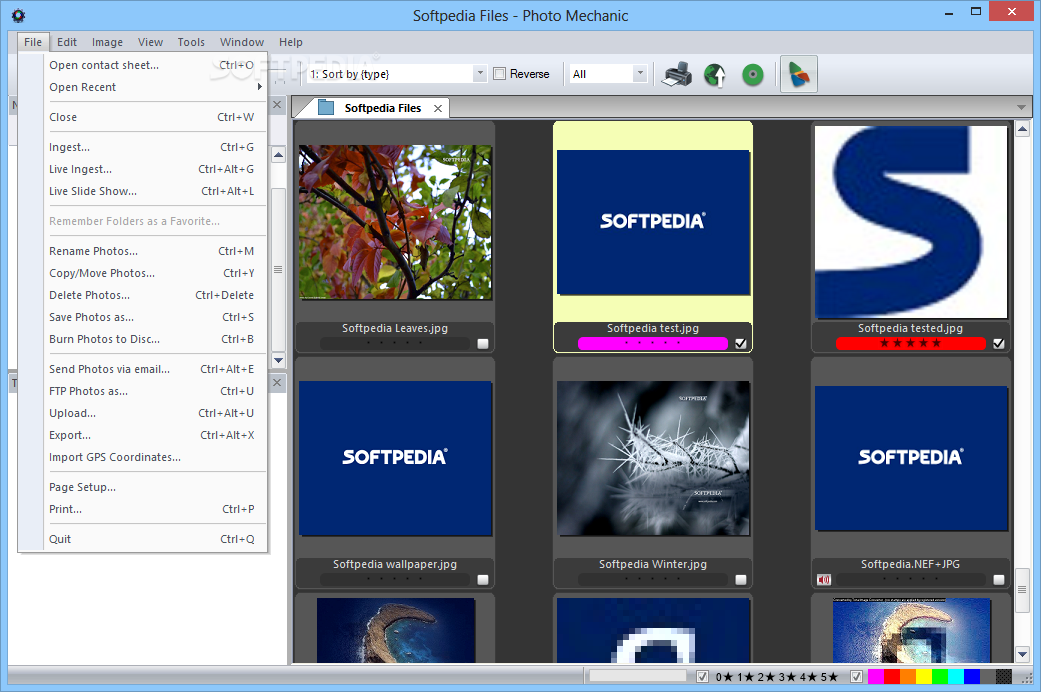
Task: Close the upper left side panel
Action: coord(278,105)
